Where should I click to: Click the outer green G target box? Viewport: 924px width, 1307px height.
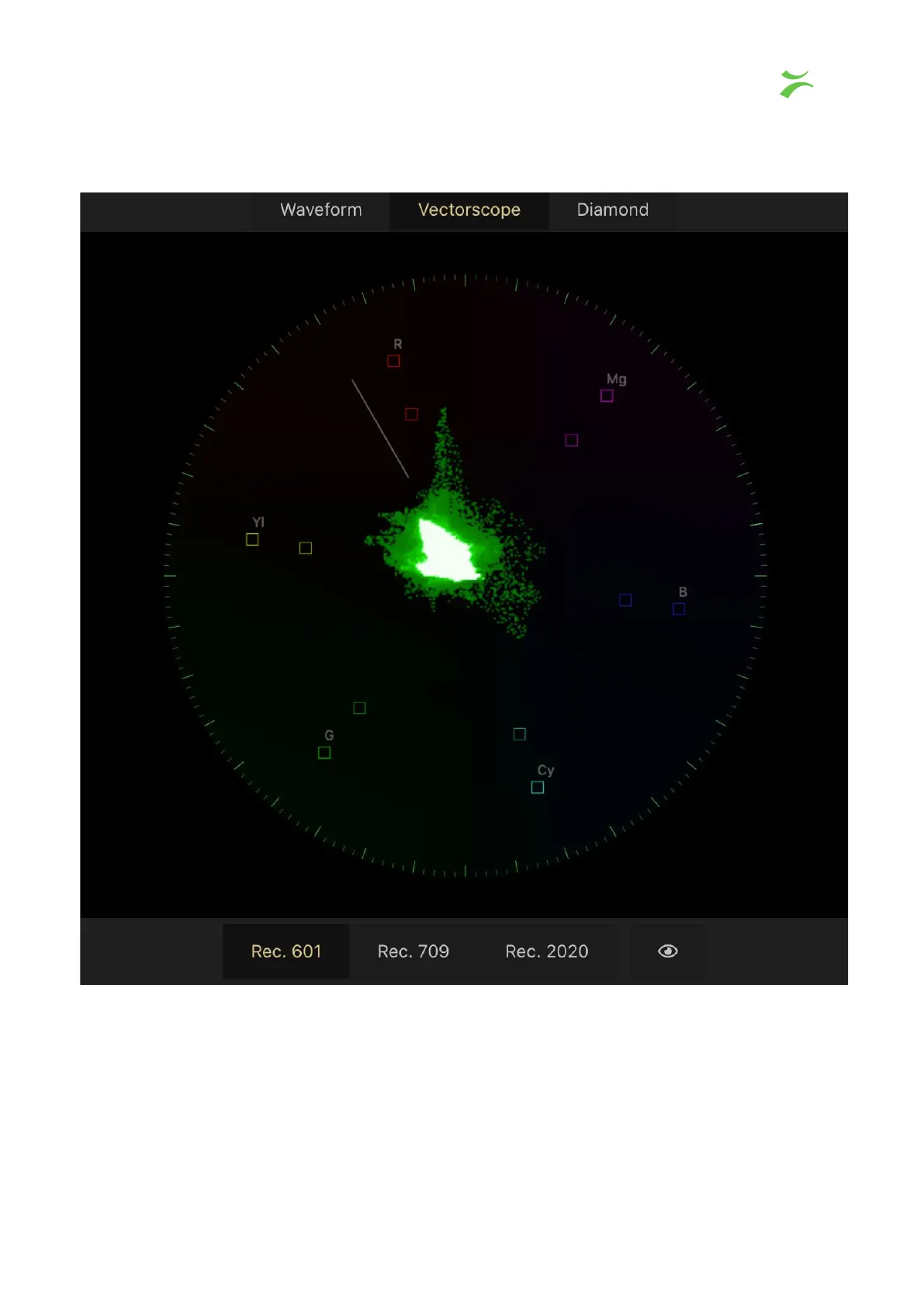(x=324, y=753)
